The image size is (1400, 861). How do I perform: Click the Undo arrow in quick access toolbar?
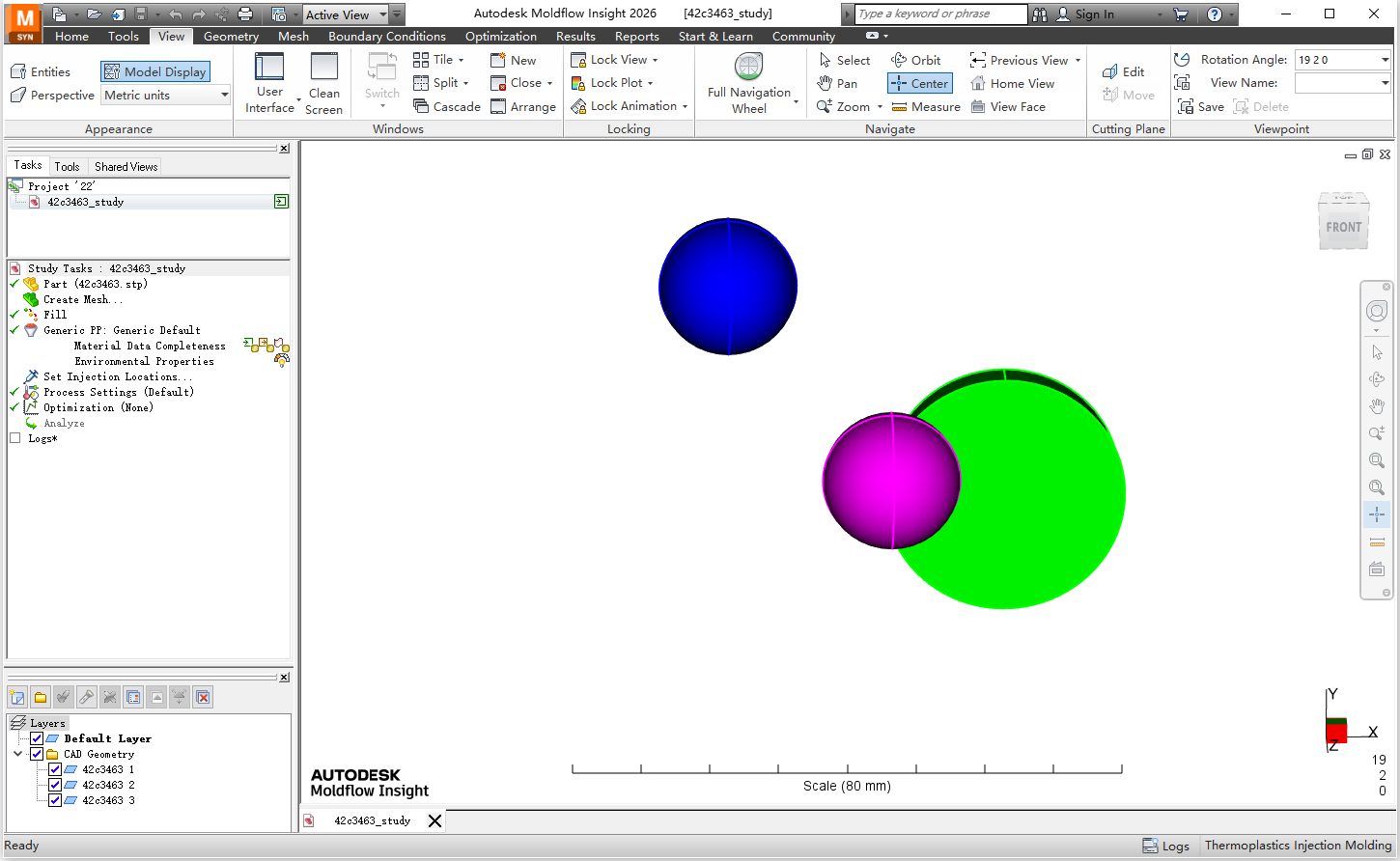click(x=175, y=14)
